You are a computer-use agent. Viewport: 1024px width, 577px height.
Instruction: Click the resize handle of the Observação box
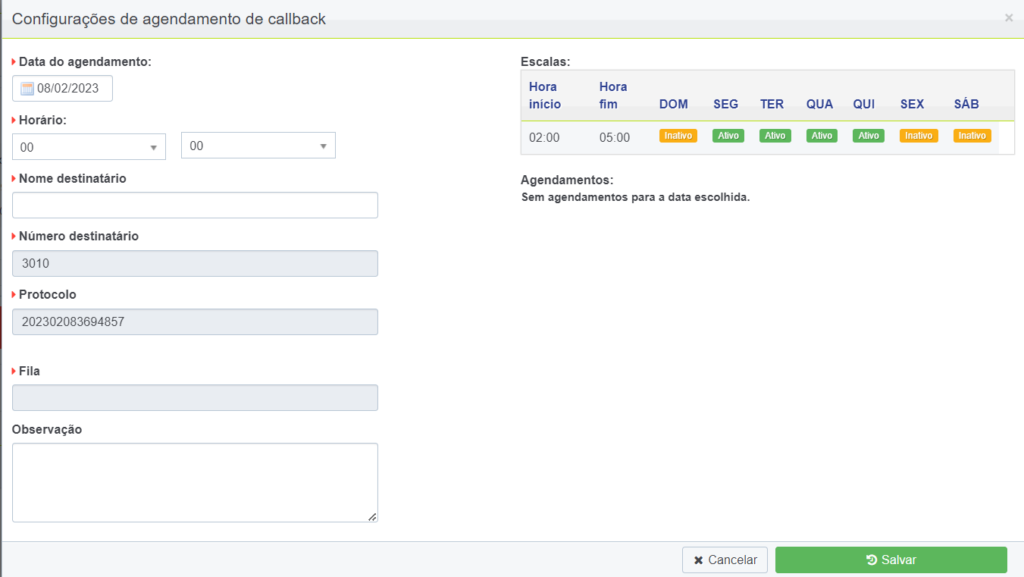(373, 517)
